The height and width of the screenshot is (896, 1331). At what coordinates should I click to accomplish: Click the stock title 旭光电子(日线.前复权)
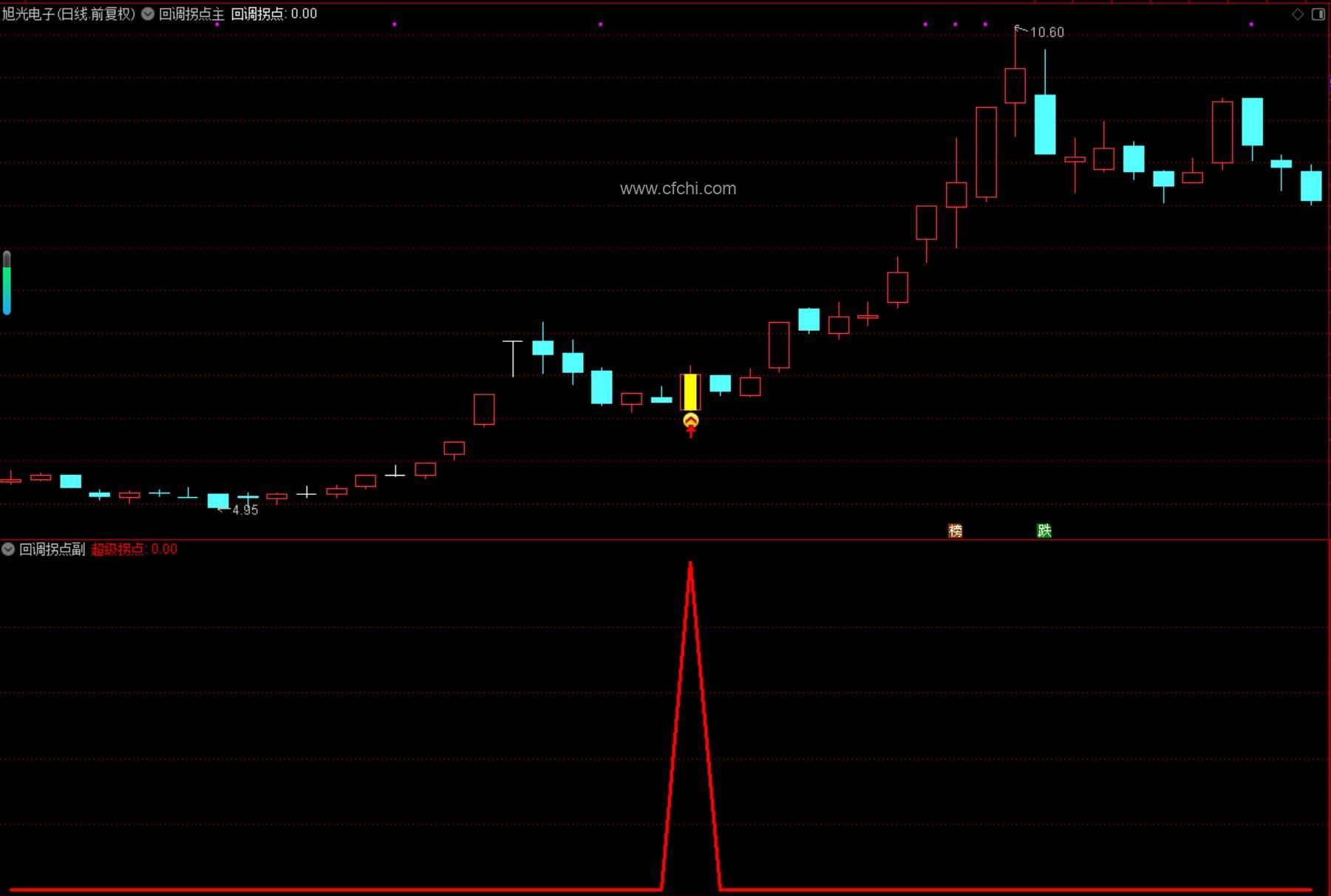[69, 14]
